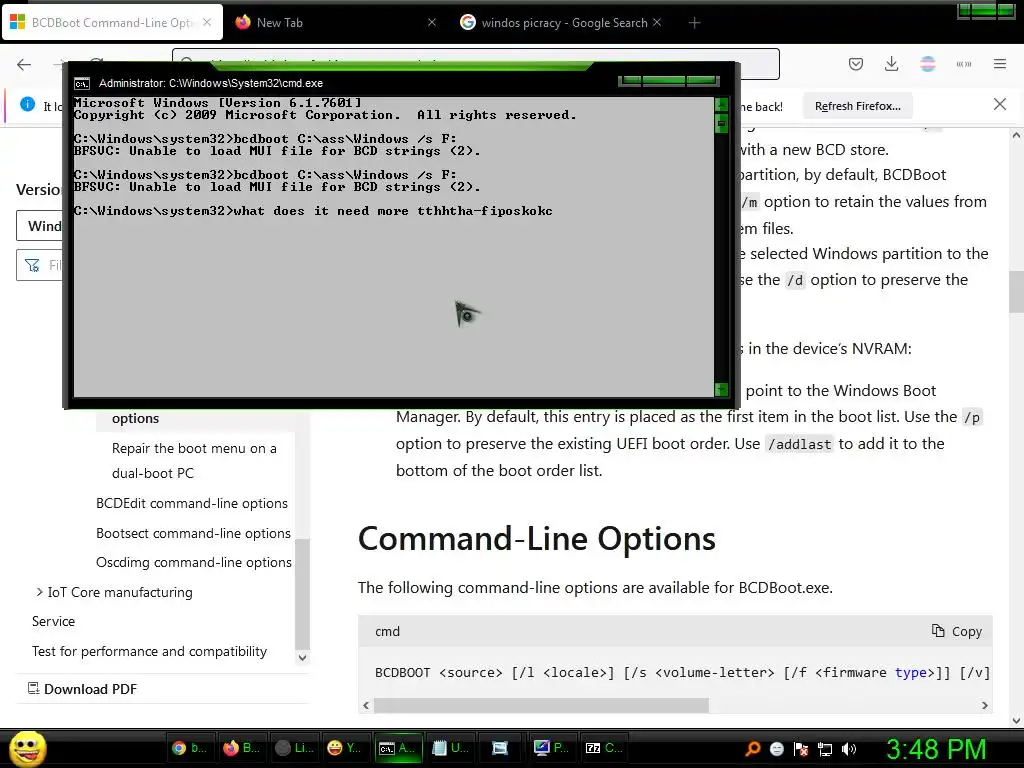Open Bootsect command-line options link

[193, 534]
